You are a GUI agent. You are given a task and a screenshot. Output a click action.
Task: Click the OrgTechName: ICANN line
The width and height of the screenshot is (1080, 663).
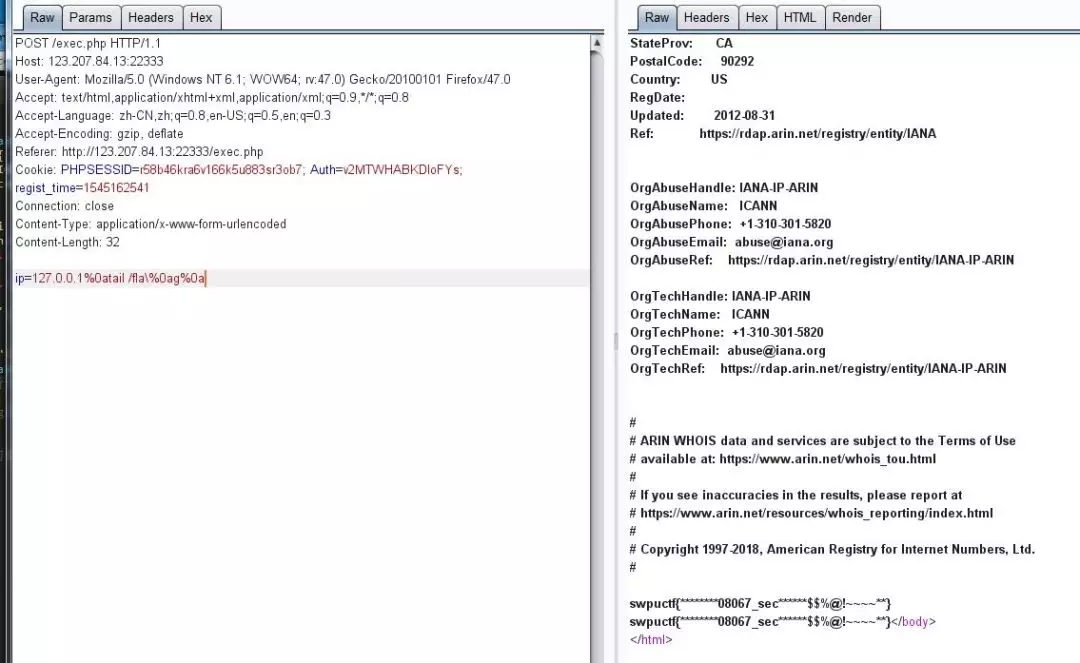click(700, 315)
